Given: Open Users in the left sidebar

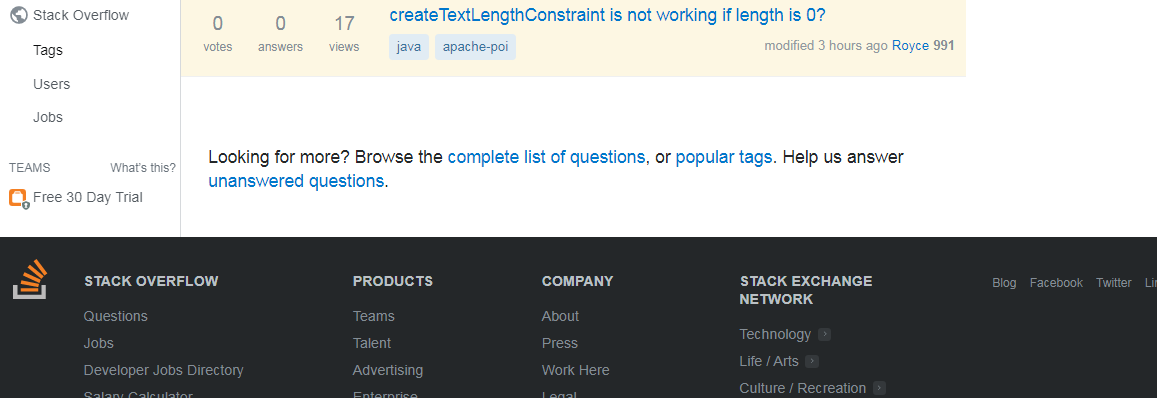Looking at the screenshot, I should [x=52, y=84].
